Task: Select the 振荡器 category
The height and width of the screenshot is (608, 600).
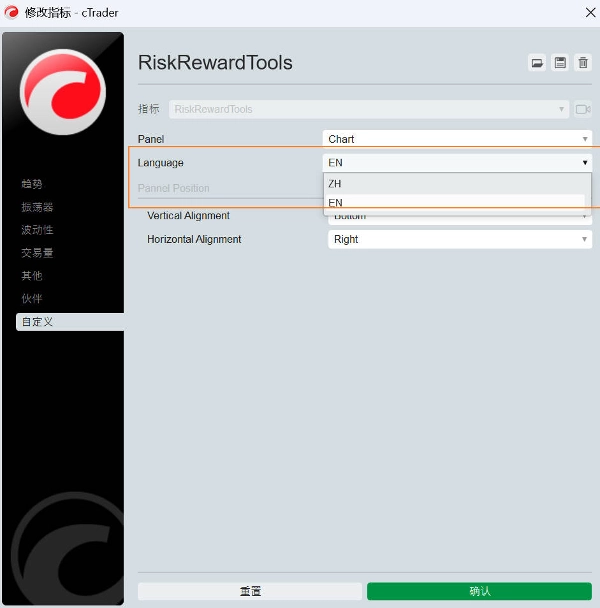Action: (37, 207)
